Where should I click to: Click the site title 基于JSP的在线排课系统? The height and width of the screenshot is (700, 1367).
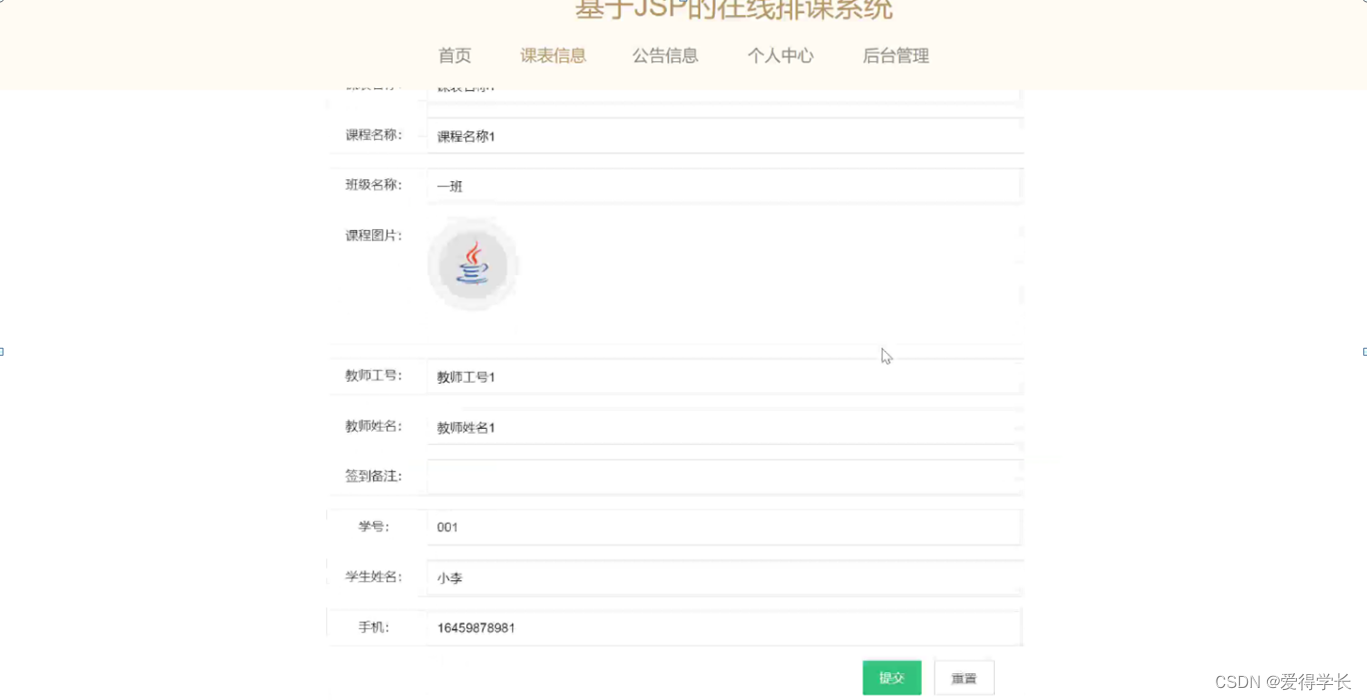tap(734, 10)
